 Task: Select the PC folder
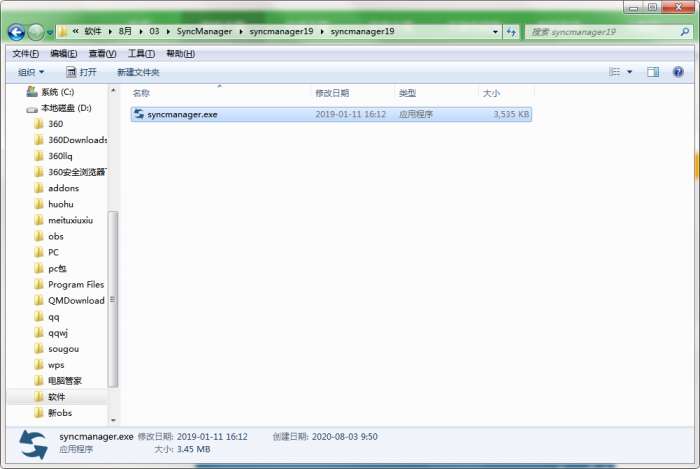click(54, 253)
